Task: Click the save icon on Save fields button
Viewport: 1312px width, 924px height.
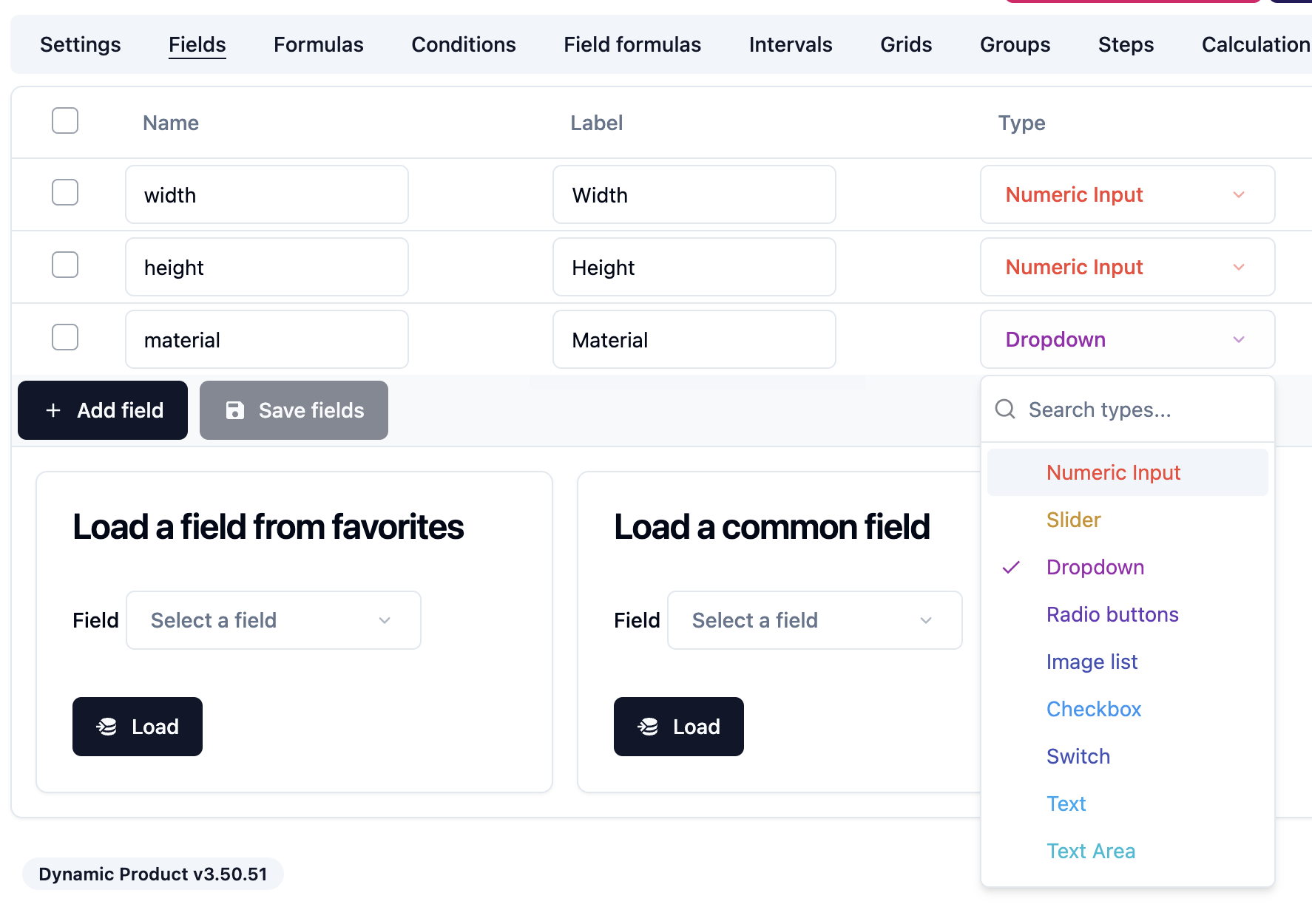Action: click(x=236, y=410)
